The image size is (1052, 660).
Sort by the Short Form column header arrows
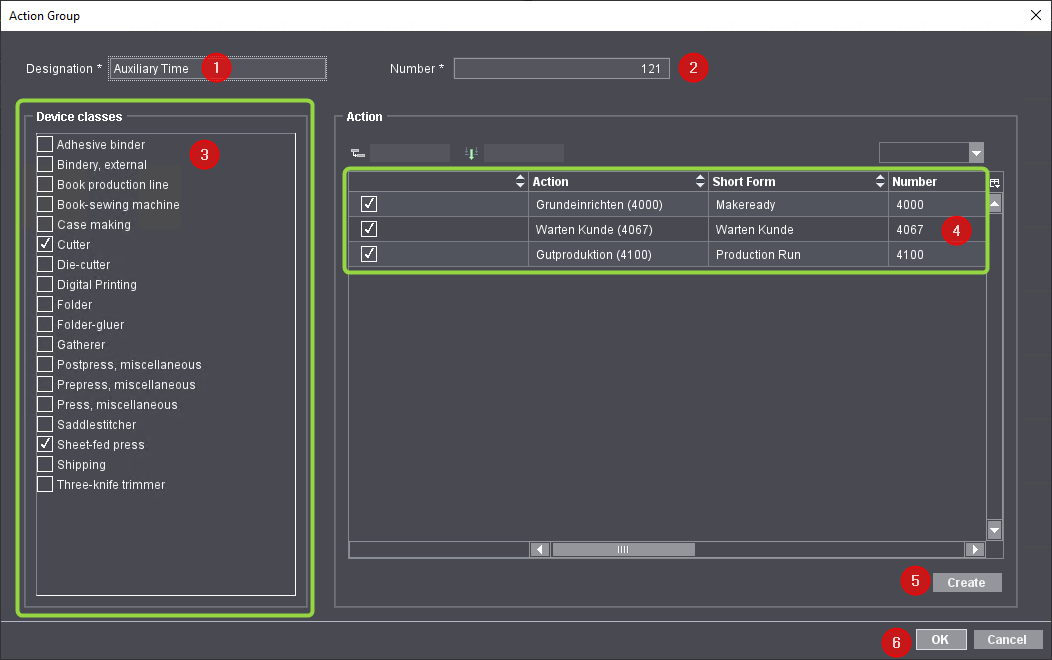click(880, 182)
